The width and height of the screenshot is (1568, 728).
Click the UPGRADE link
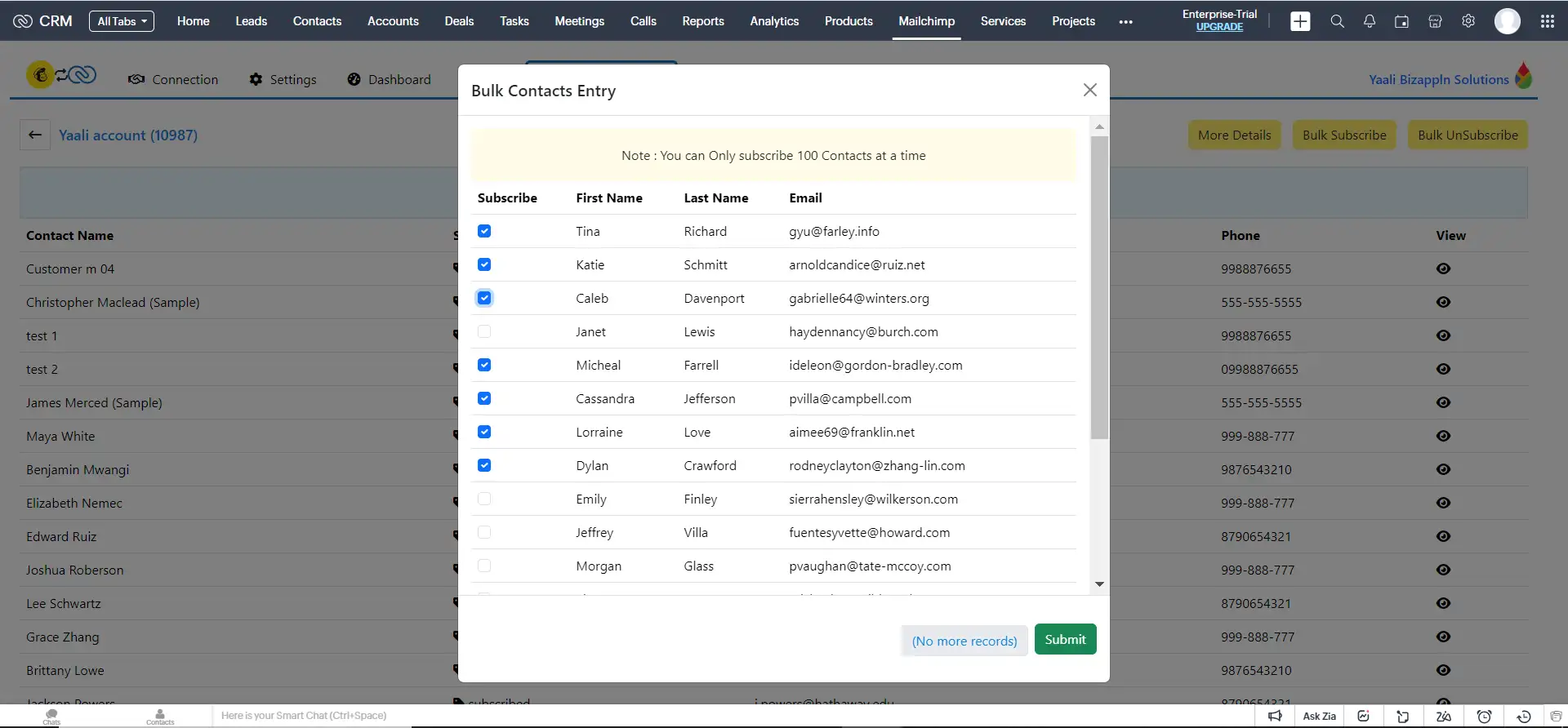coord(1219,27)
